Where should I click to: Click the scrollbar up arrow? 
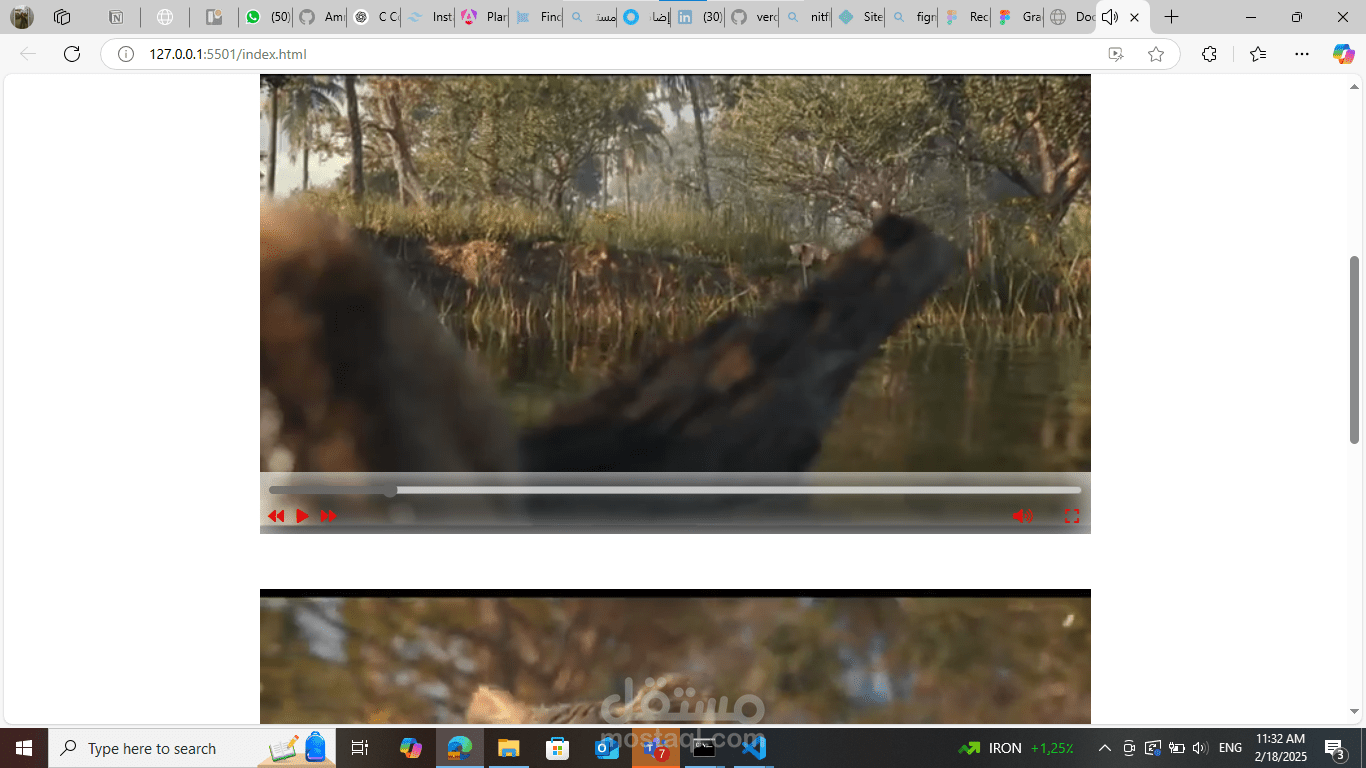pos(1355,87)
